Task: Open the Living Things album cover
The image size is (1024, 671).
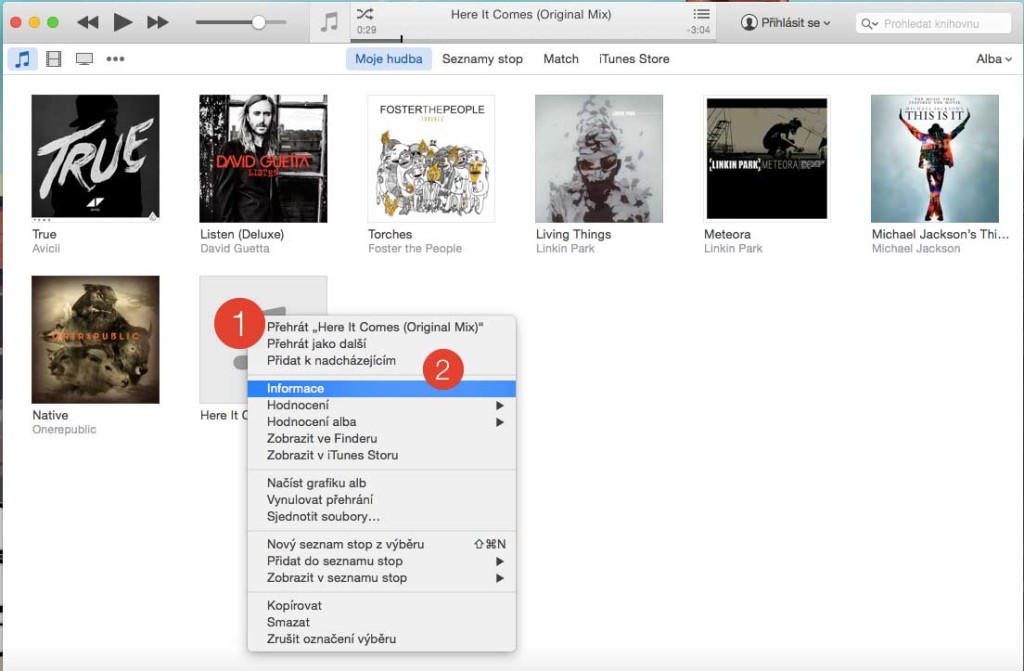Action: coord(599,158)
